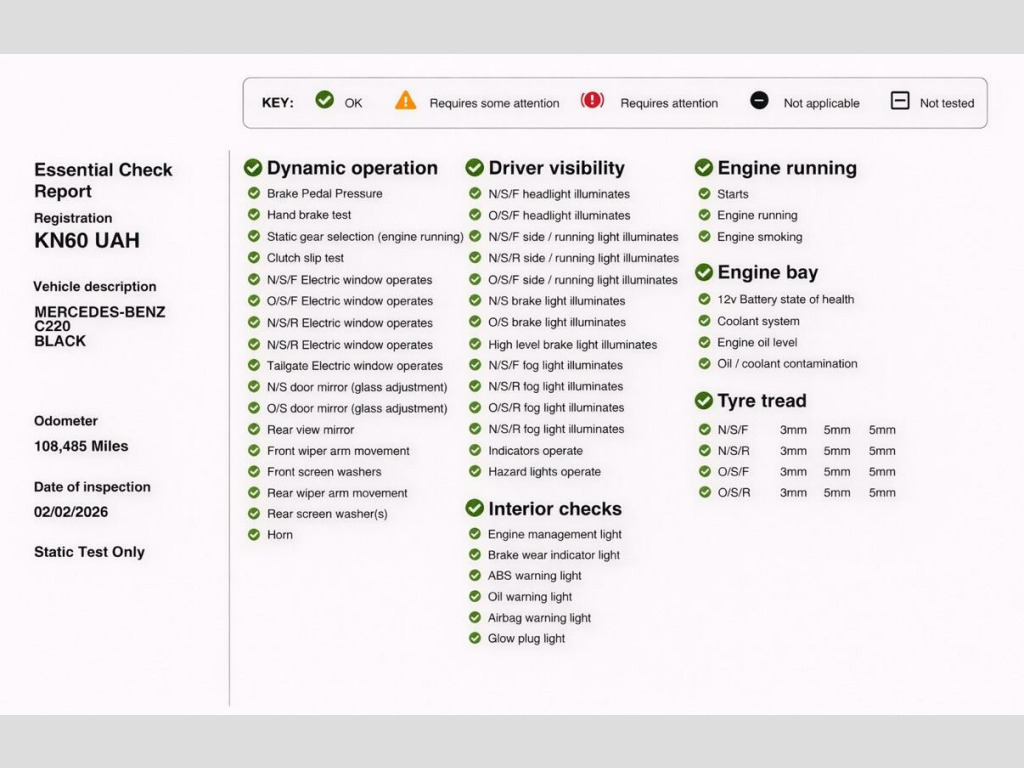The image size is (1024, 768).
Task: Select the Interior checks section heading
Action: [x=555, y=509]
